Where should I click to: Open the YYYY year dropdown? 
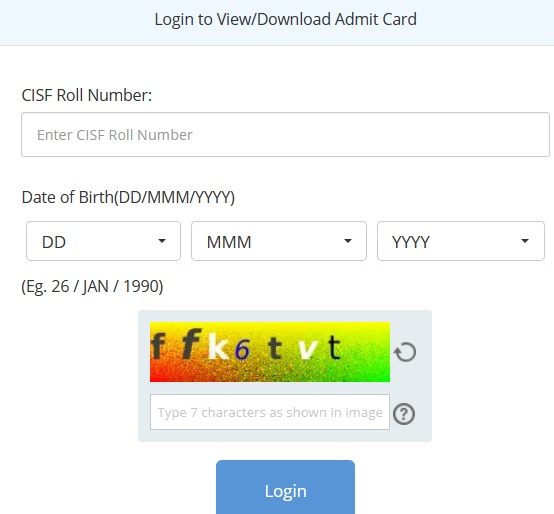(461, 241)
